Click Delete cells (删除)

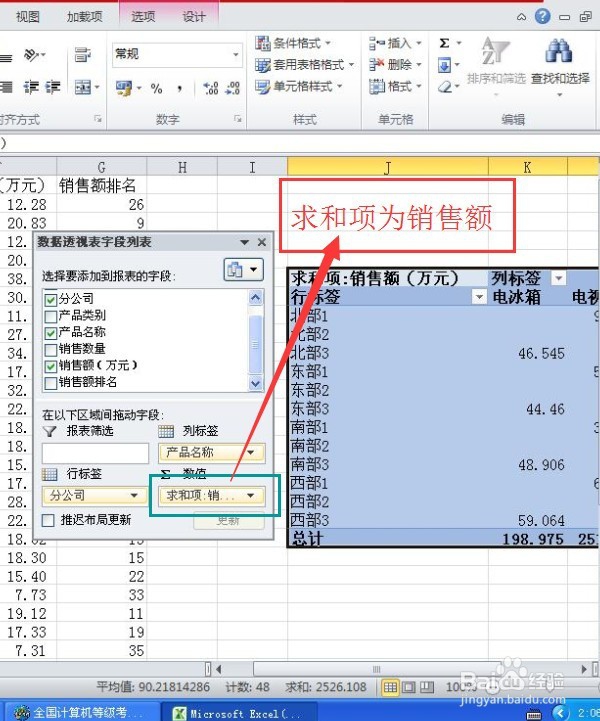click(394, 65)
